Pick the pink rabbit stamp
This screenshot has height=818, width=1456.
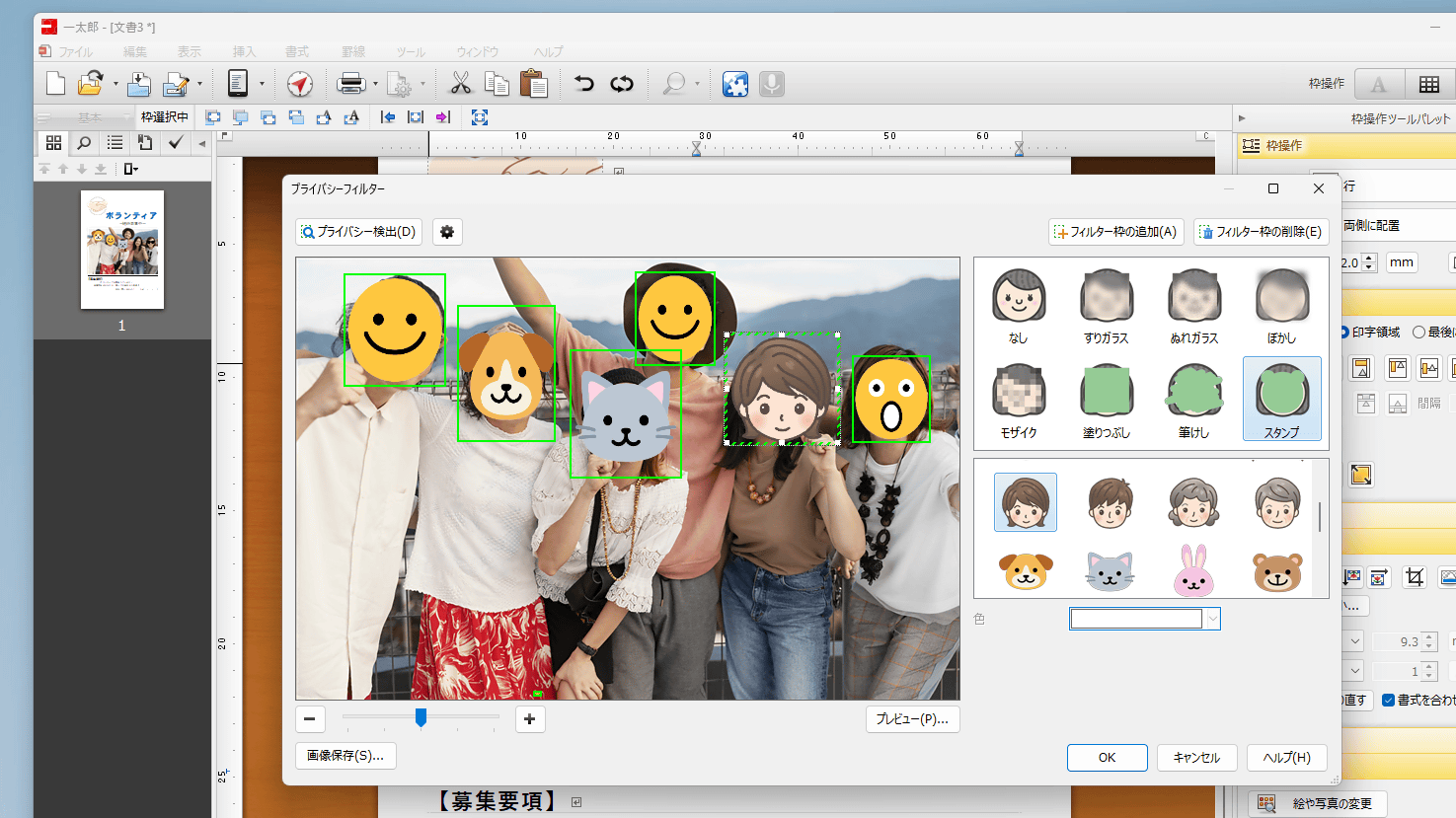[1193, 571]
